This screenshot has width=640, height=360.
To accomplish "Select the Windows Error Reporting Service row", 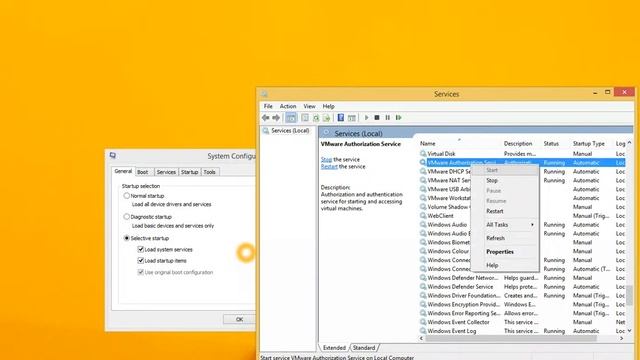I will tap(522, 313).
